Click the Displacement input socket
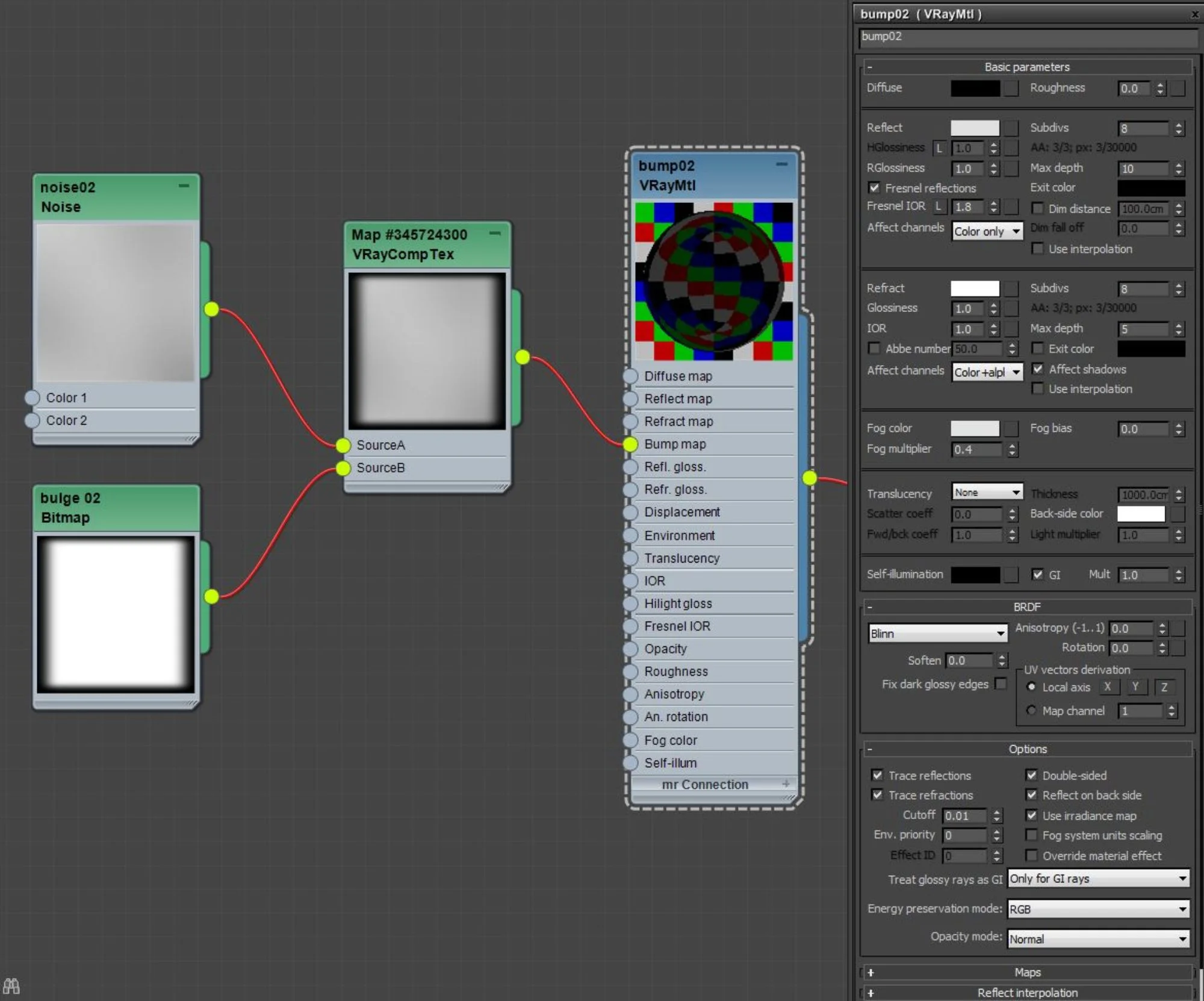This screenshot has width=1204, height=1001. [630, 513]
